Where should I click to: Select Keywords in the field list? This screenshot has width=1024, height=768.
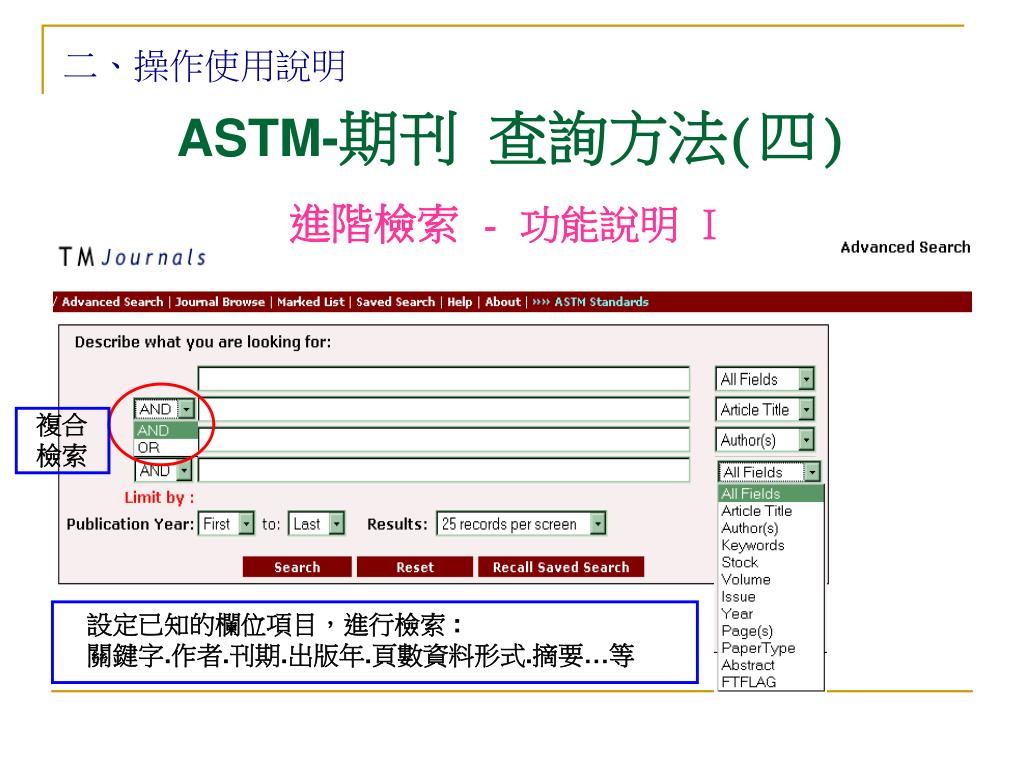(771, 545)
